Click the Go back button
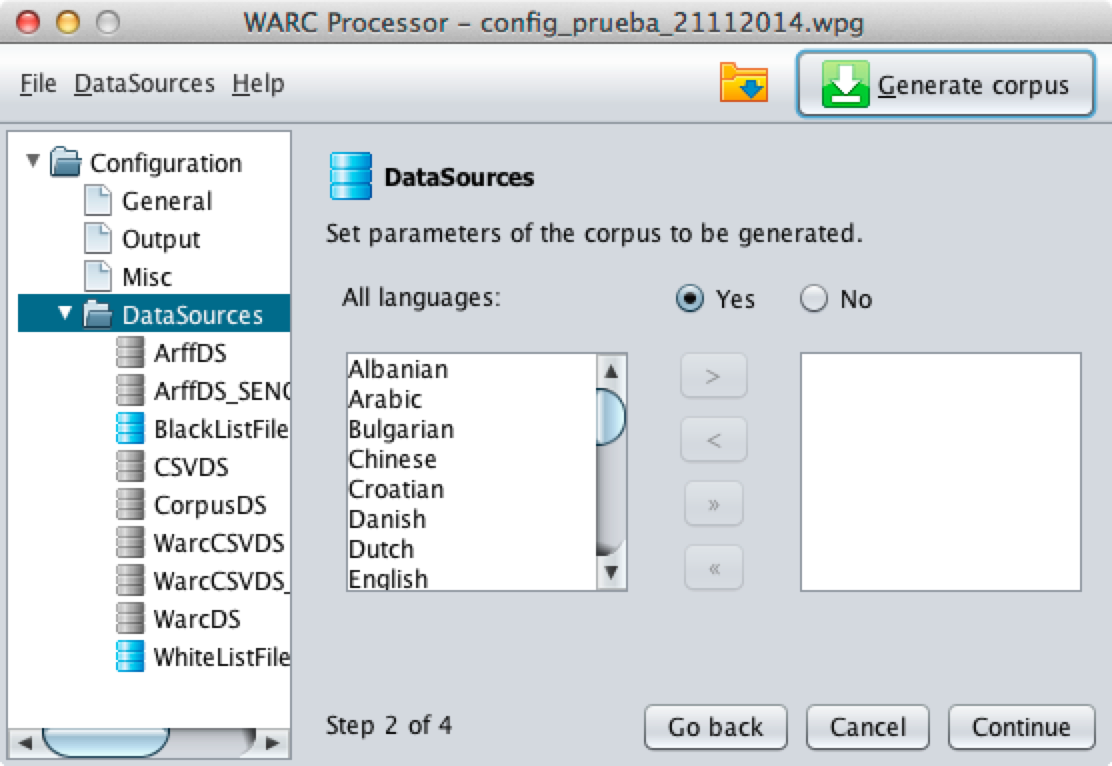Viewport: 1112px width, 766px height. click(x=715, y=727)
